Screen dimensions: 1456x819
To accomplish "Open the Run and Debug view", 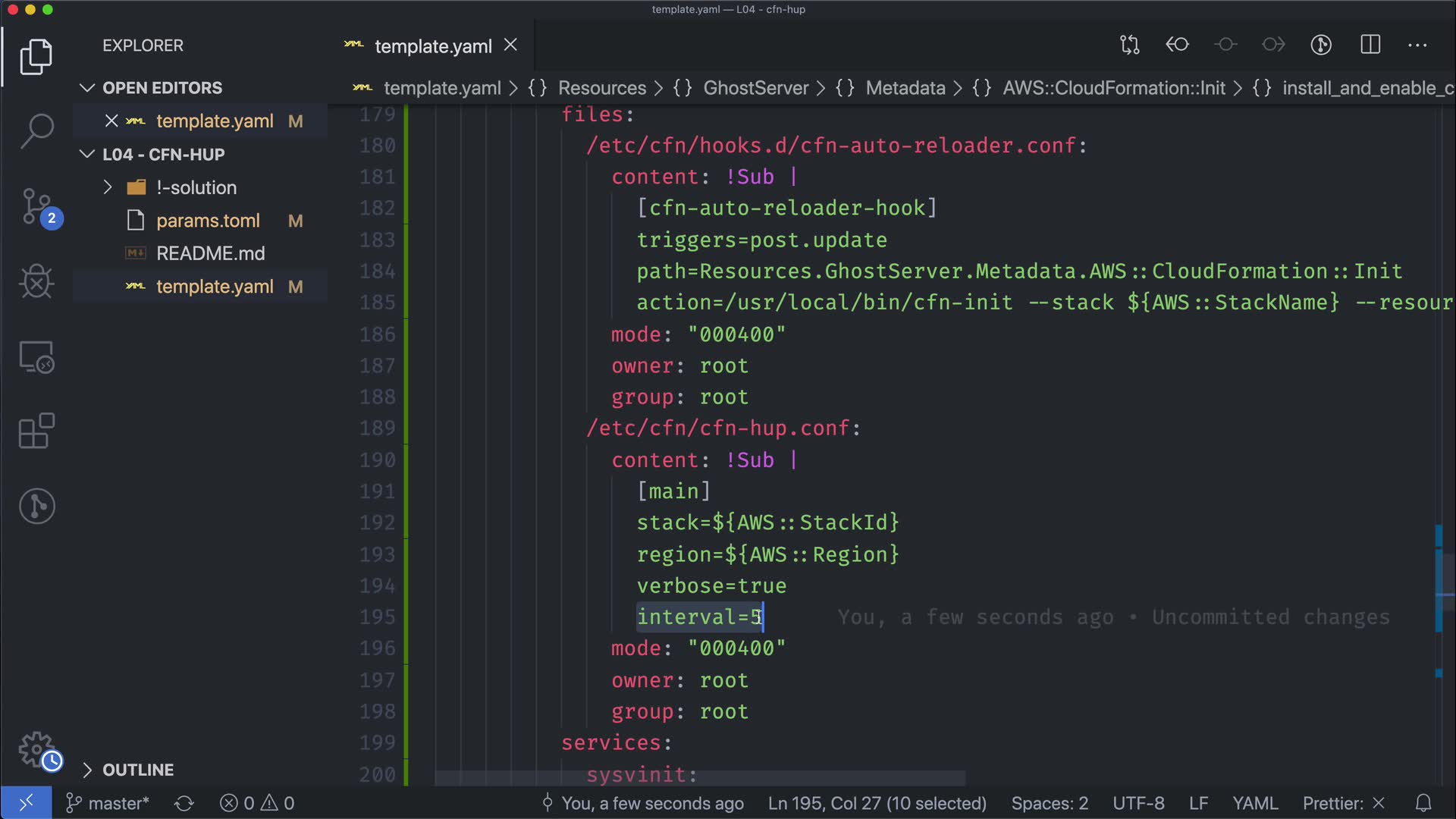I will 36,282.
